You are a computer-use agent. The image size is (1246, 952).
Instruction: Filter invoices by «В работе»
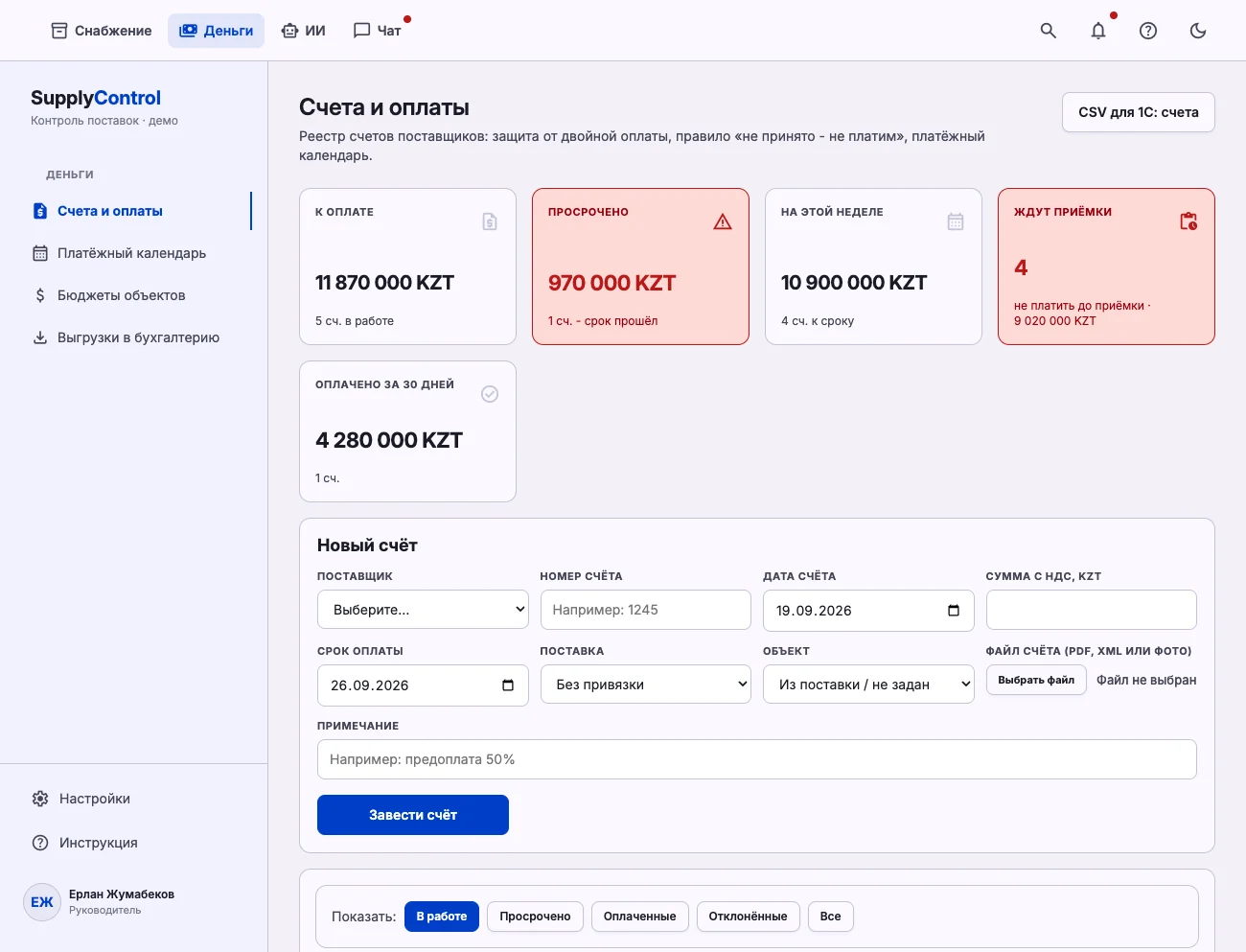(442, 917)
